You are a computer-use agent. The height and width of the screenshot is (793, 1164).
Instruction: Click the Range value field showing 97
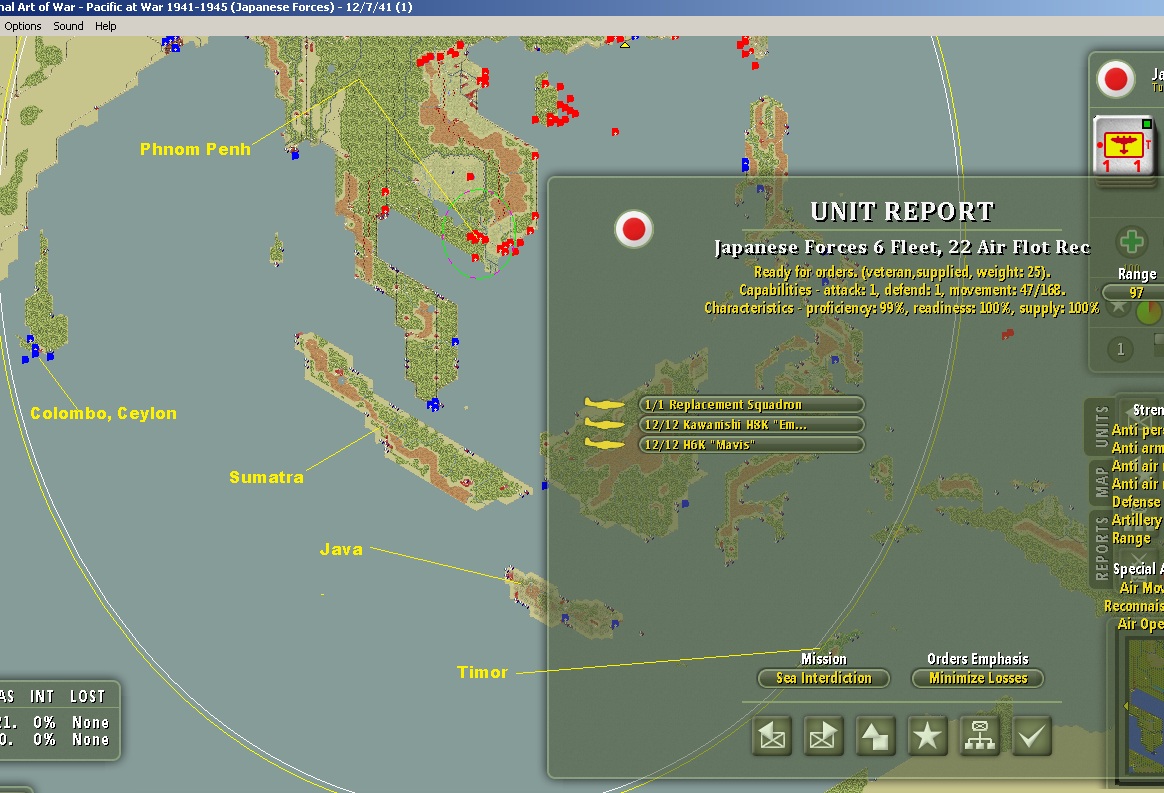coord(1135,293)
